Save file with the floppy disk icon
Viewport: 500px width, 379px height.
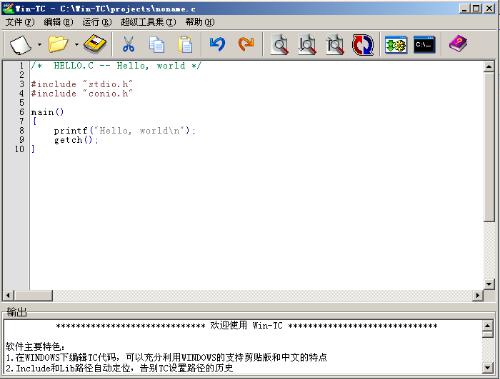pos(95,44)
